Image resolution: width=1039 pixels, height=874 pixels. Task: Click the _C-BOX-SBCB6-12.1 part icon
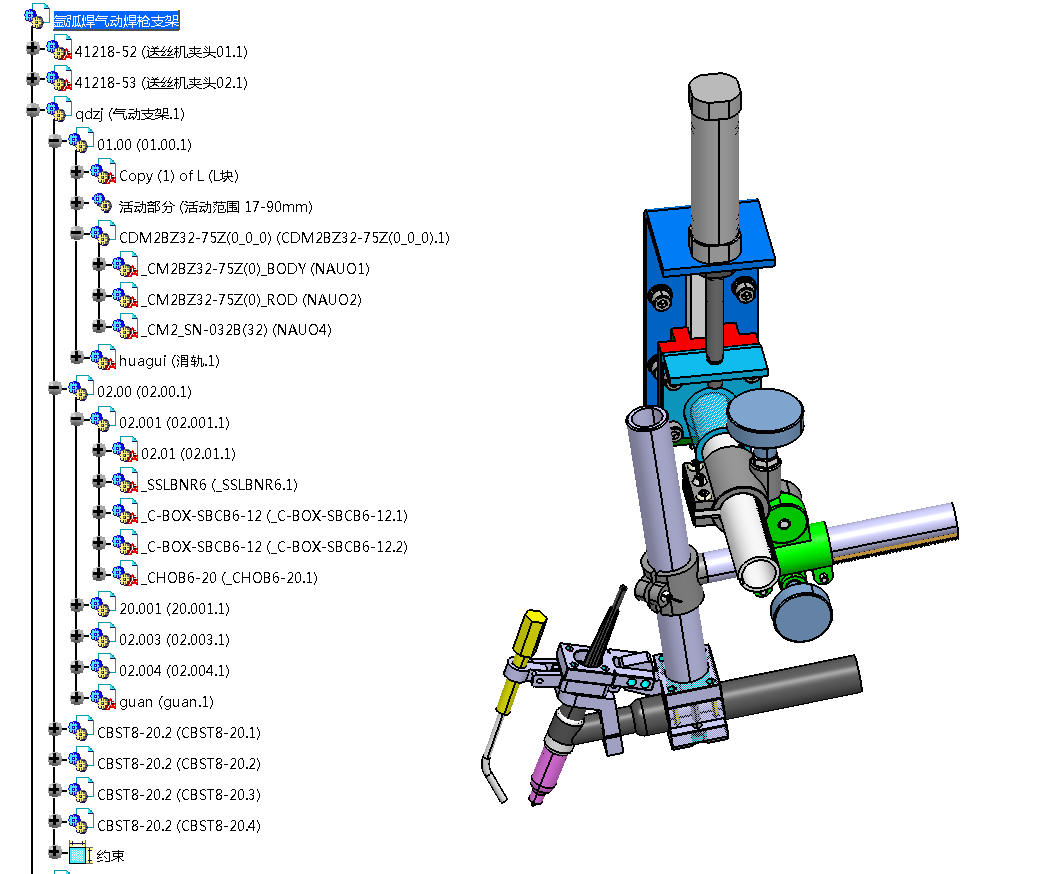point(125,512)
